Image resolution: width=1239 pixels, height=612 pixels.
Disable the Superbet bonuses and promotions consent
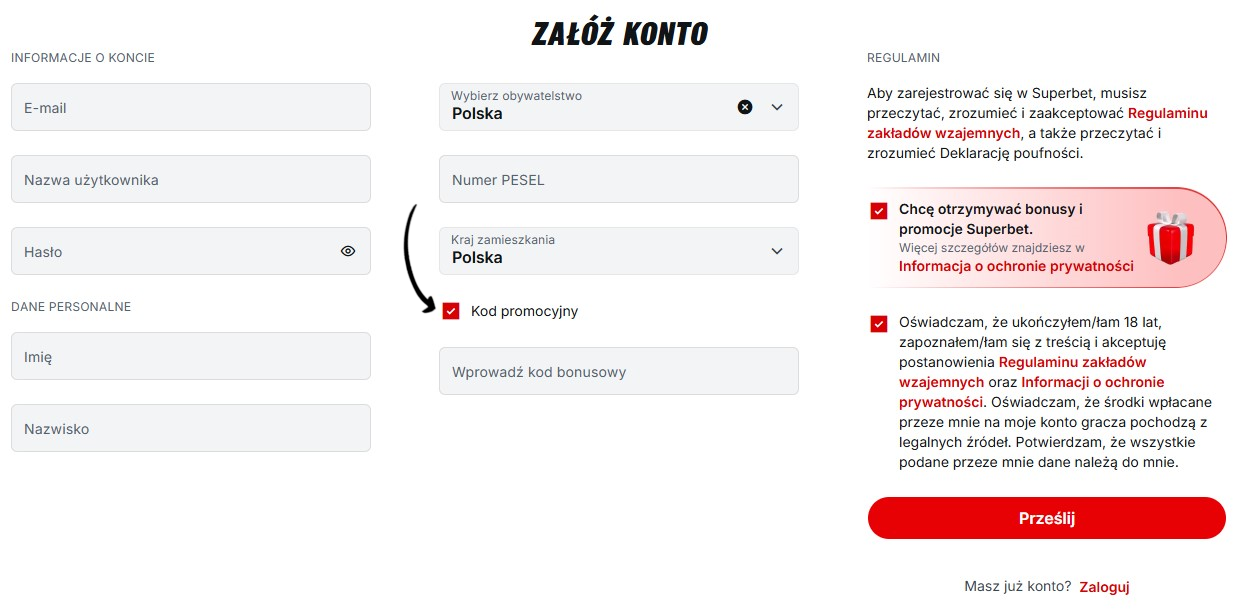click(878, 210)
